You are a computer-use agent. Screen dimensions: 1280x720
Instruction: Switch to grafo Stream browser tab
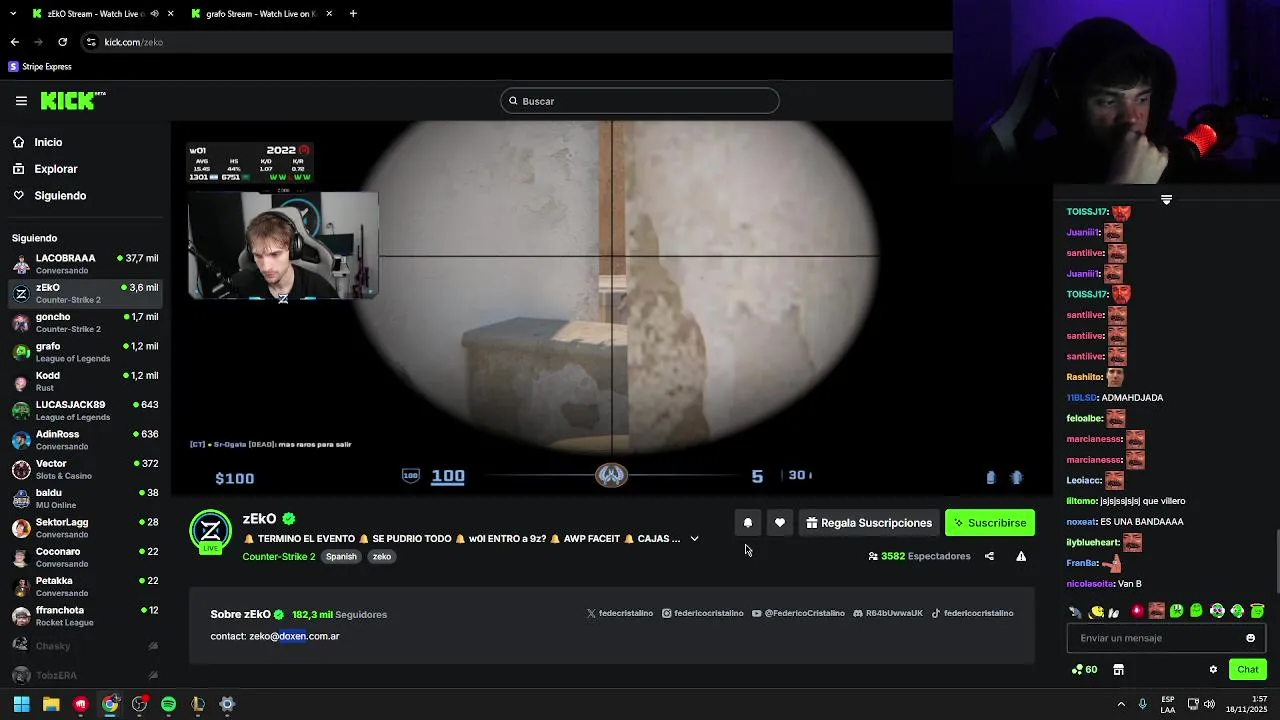coord(259,14)
